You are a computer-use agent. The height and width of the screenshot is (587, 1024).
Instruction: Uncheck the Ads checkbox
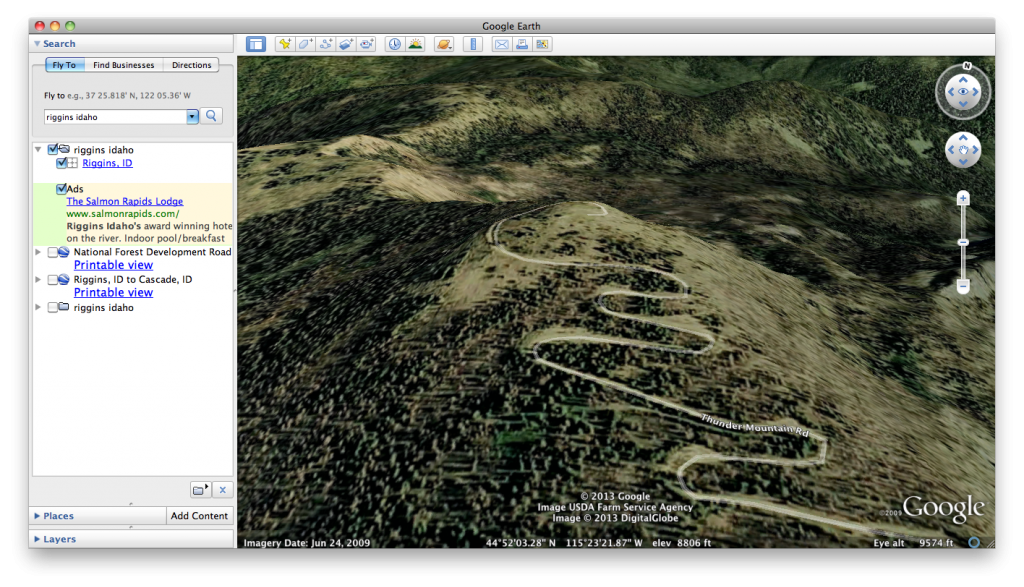click(x=61, y=189)
